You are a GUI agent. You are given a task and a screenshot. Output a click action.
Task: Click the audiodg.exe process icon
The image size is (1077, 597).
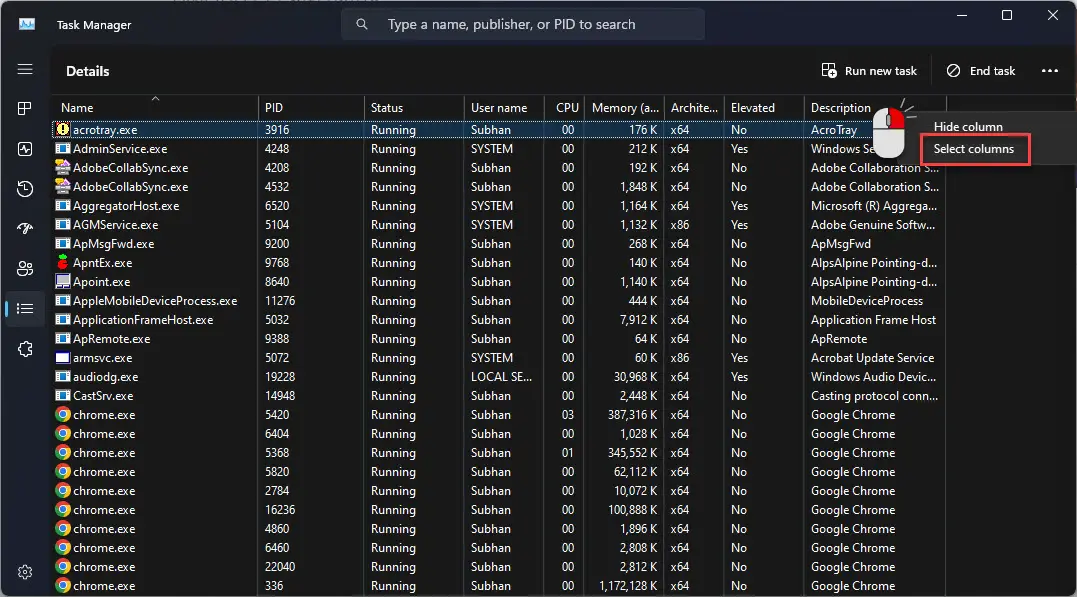tap(63, 376)
